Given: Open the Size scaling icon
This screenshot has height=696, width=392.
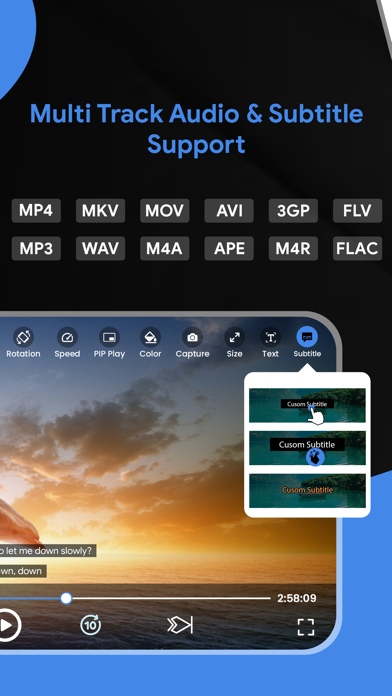Looking at the screenshot, I should click(234, 338).
